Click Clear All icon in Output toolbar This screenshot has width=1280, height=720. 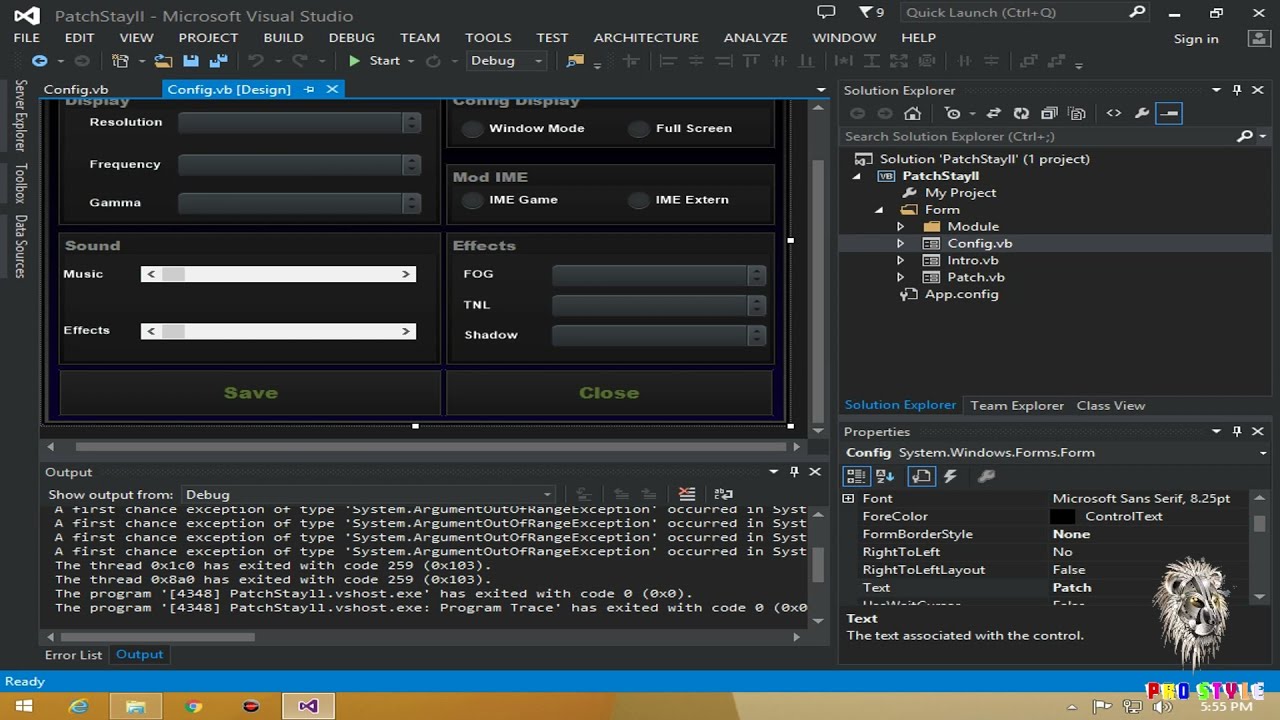[x=687, y=494]
